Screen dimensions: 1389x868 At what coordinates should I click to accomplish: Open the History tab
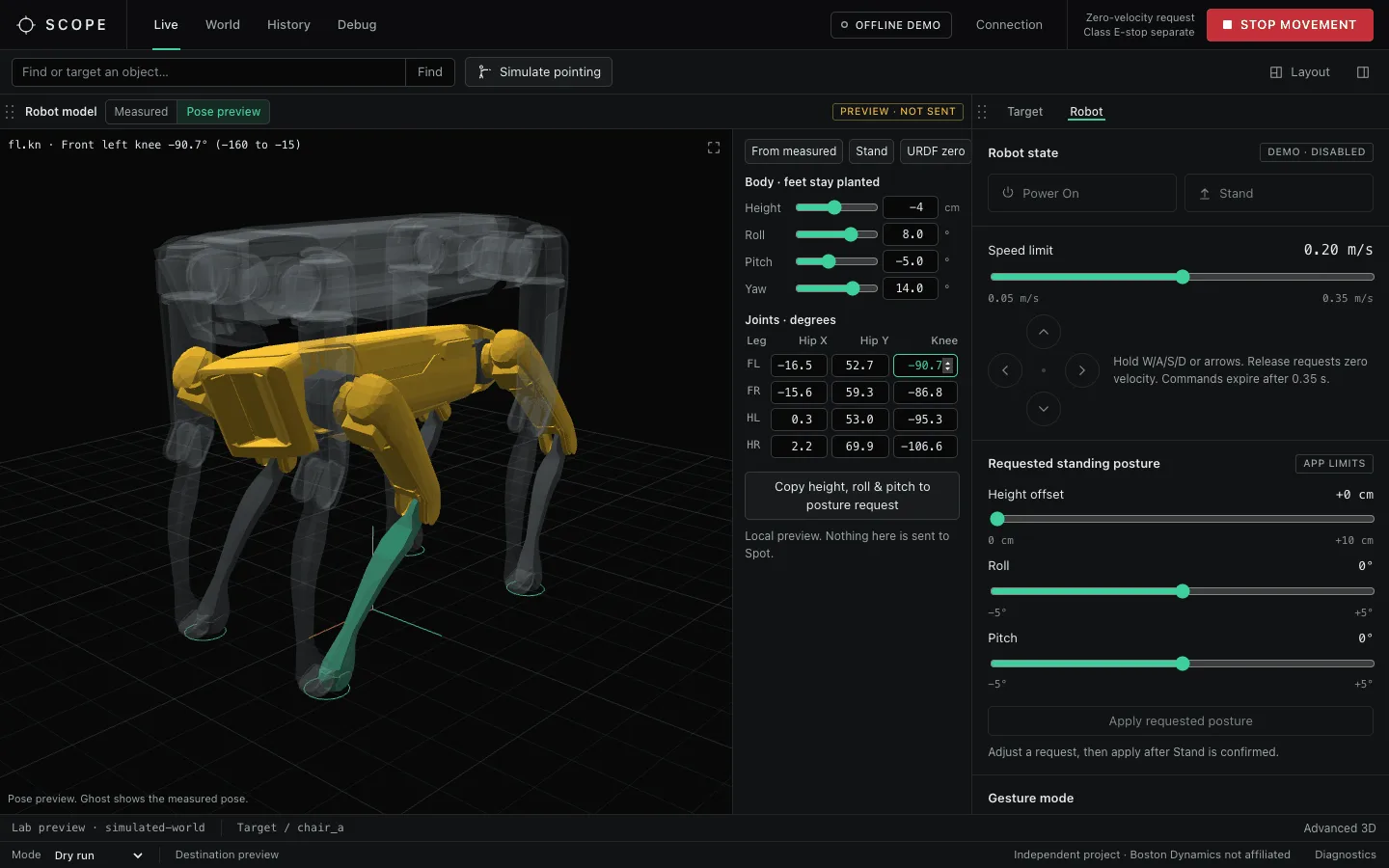coord(288,25)
